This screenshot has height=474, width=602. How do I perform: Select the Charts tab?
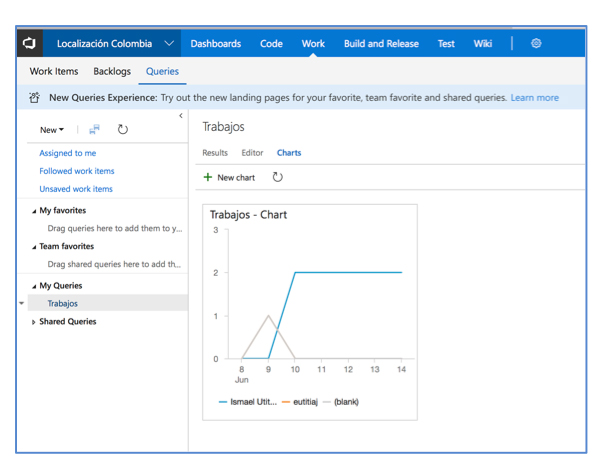[x=289, y=153]
